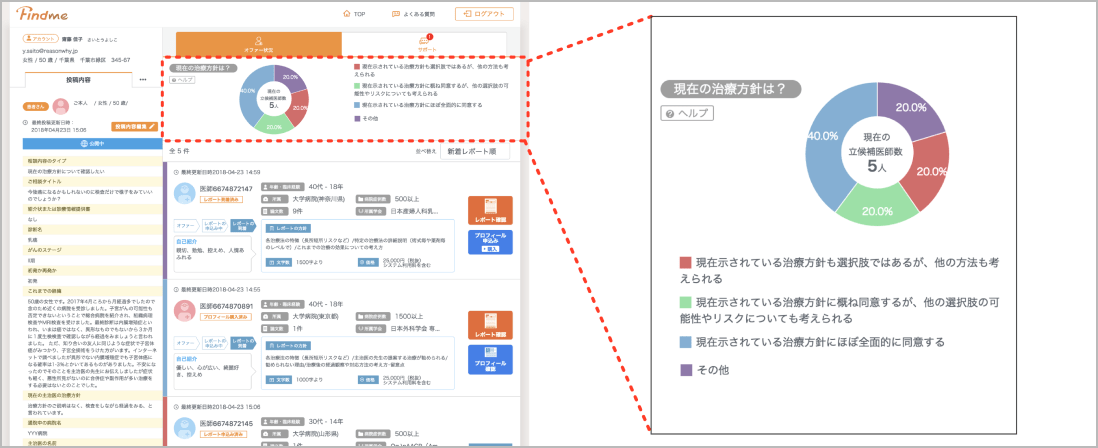Switch to the オファー状況 tab
The height and width of the screenshot is (448, 1098).
(258, 44)
